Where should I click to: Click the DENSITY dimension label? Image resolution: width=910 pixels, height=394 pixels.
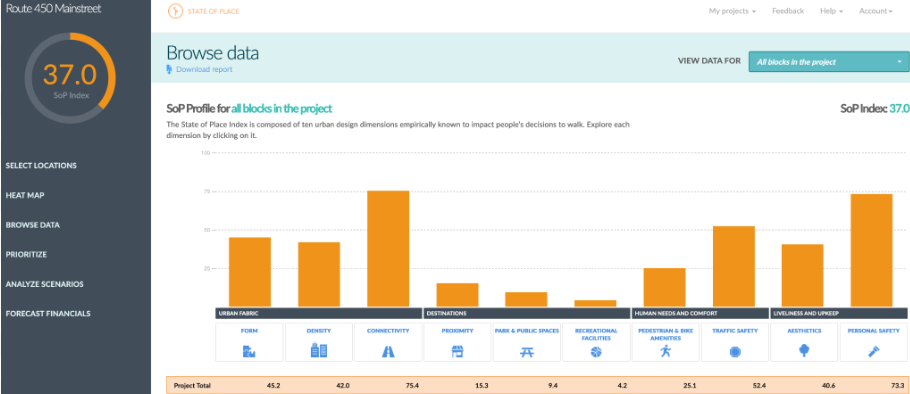[x=319, y=331]
